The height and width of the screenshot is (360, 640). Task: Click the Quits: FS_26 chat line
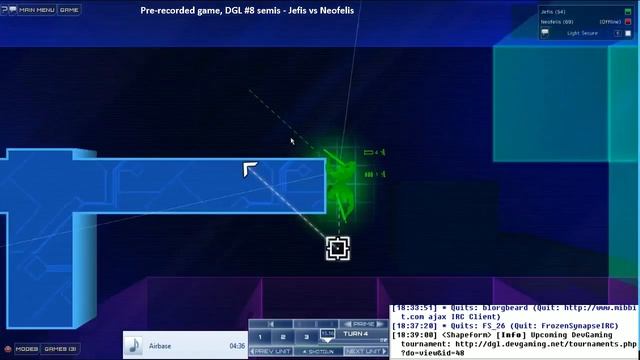(x=505, y=326)
